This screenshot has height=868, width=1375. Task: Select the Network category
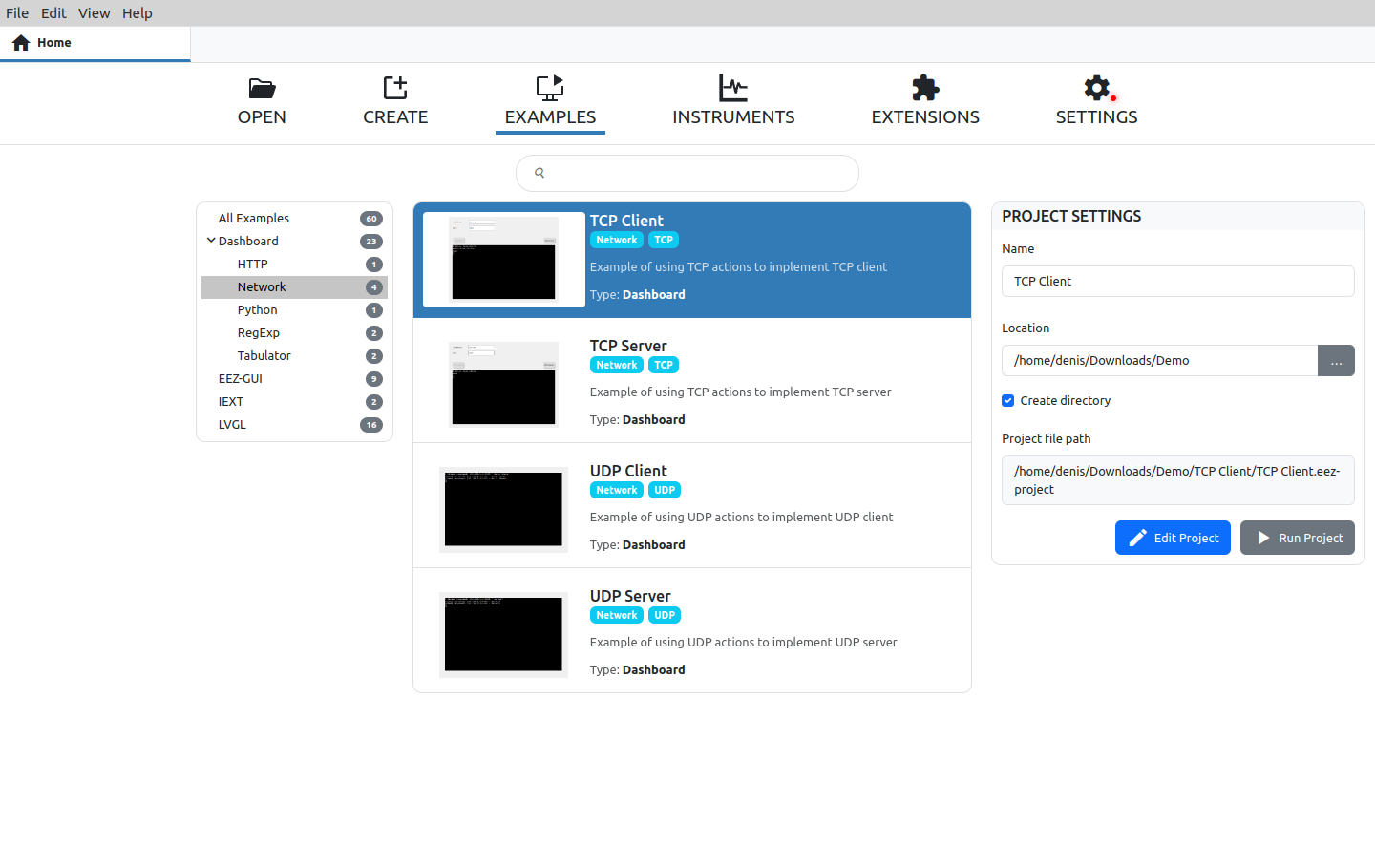pyautogui.click(x=294, y=287)
